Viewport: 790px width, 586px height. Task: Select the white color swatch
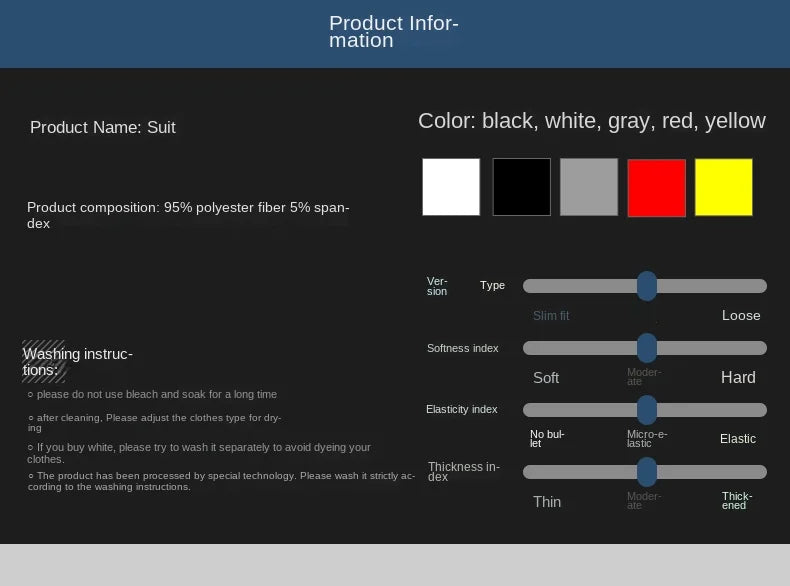pyautogui.click(x=451, y=187)
